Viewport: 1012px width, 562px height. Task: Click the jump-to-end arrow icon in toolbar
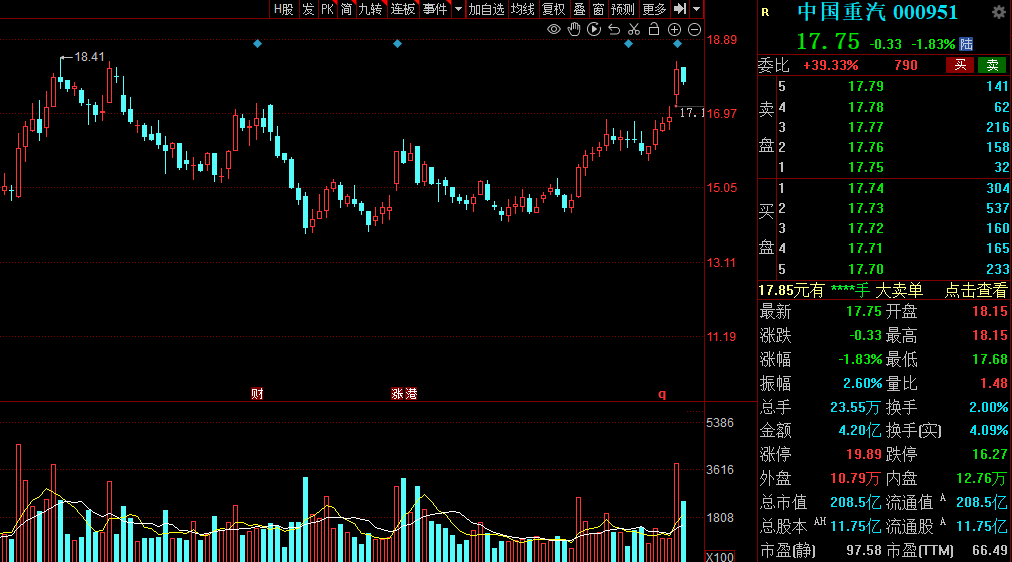point(680,9)
